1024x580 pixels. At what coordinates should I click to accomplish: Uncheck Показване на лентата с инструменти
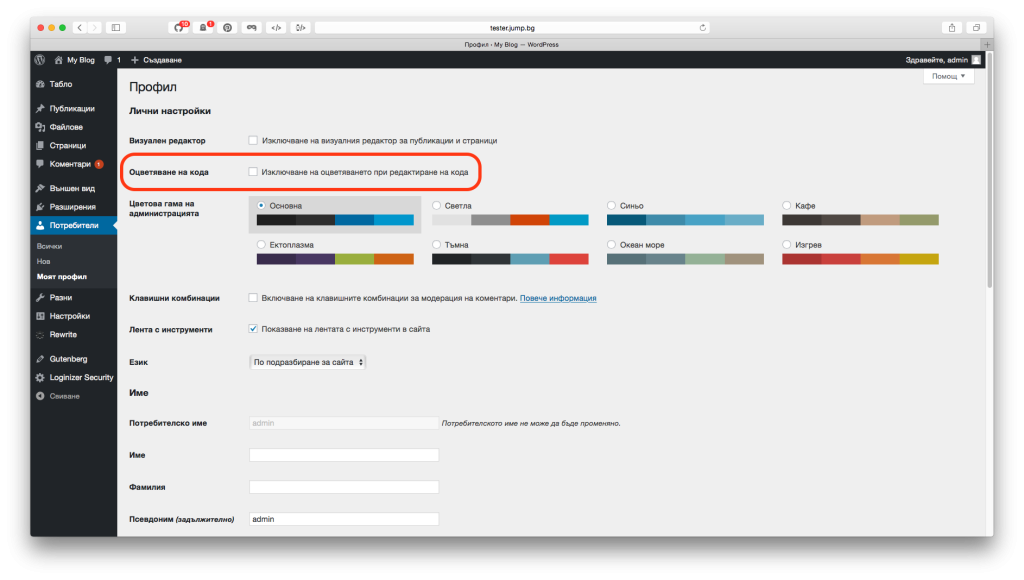coord(253,326)
